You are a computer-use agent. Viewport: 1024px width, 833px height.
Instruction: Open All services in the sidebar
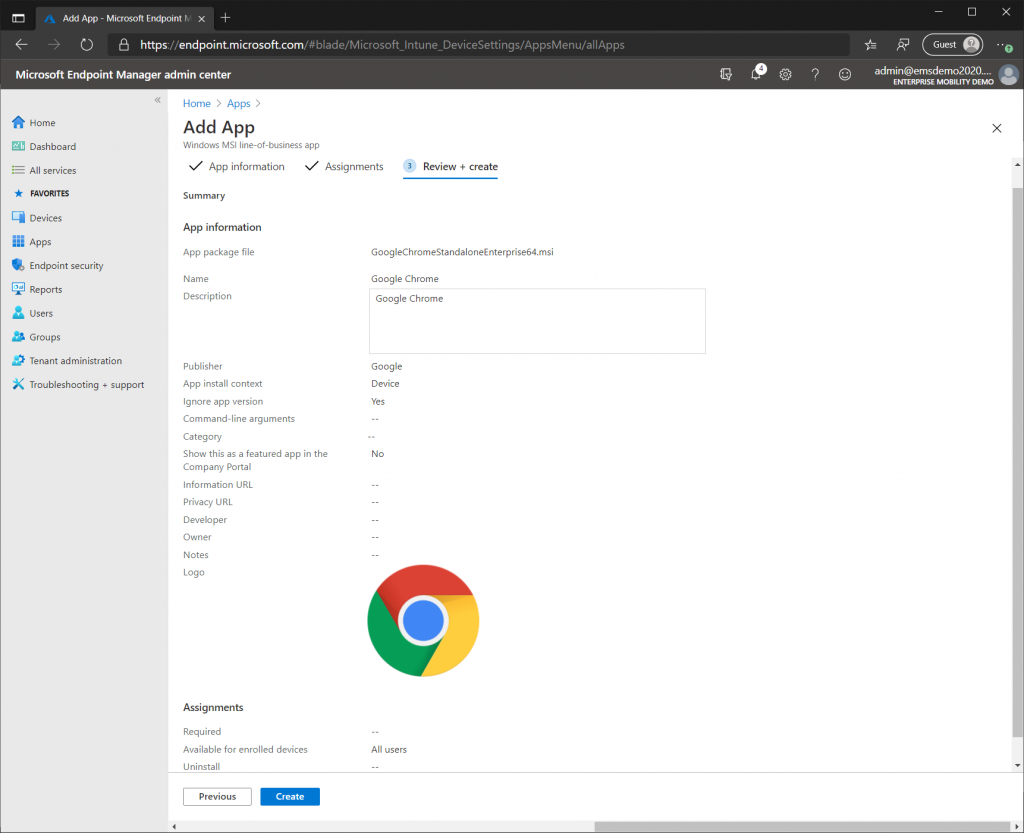click(x=44, y=170)
